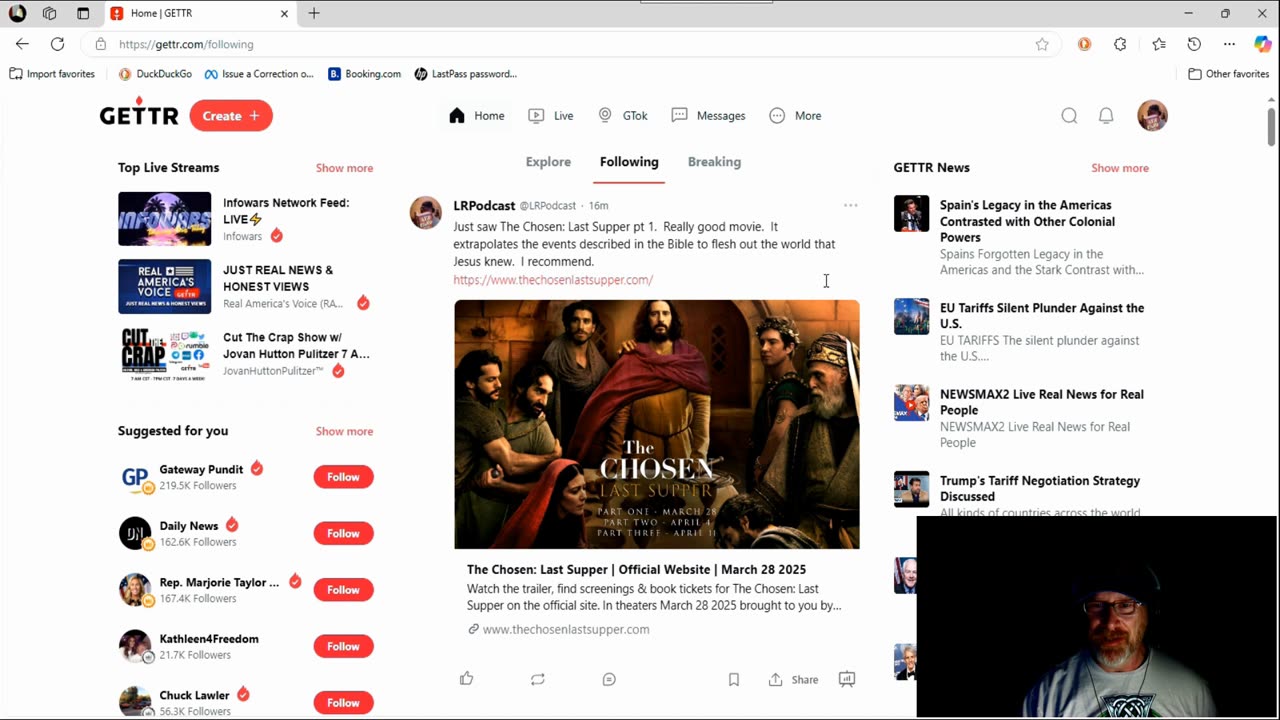Screen dimensions: 1280x720
Task: Switch to the Explore tab
Action: pyautogui.click(x=548, y=162)
